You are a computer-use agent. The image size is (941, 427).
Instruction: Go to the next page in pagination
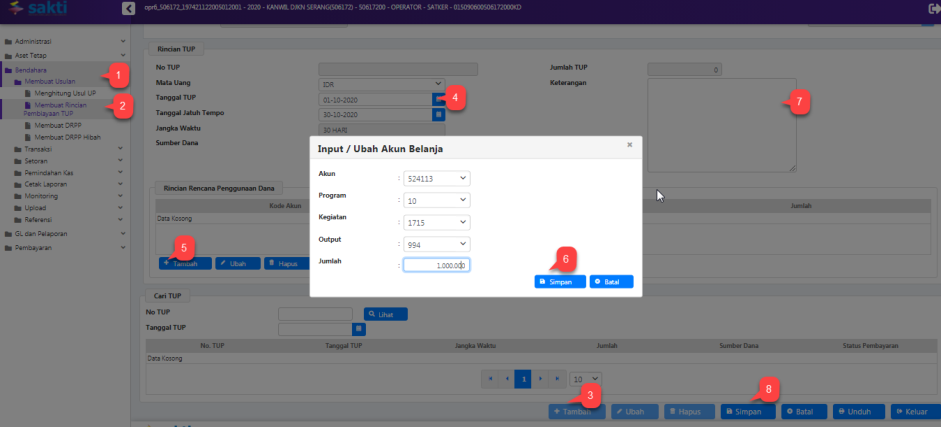click(x=539, y=380)
